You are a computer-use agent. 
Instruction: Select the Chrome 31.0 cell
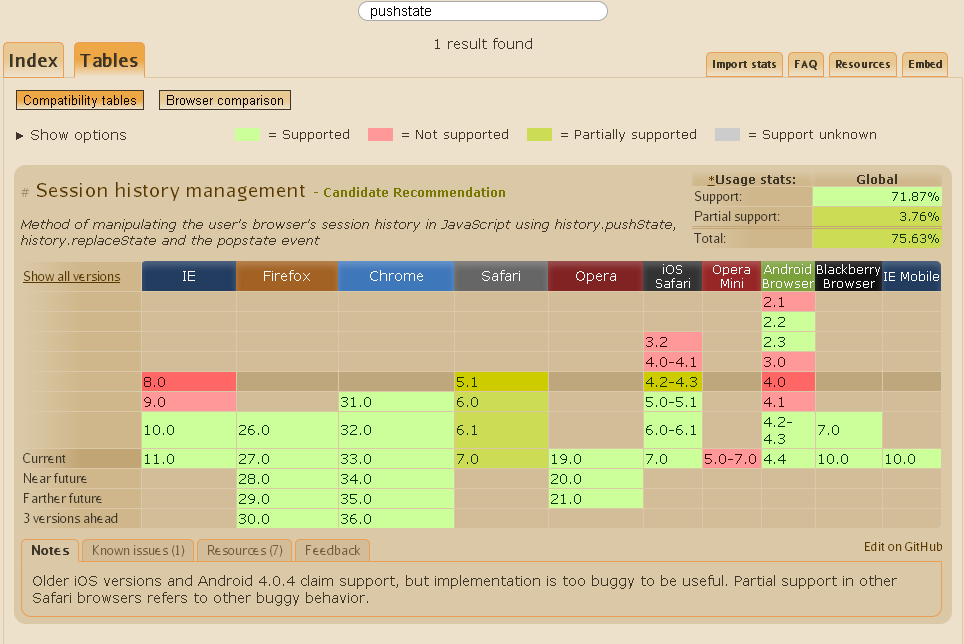pos(397,402)
